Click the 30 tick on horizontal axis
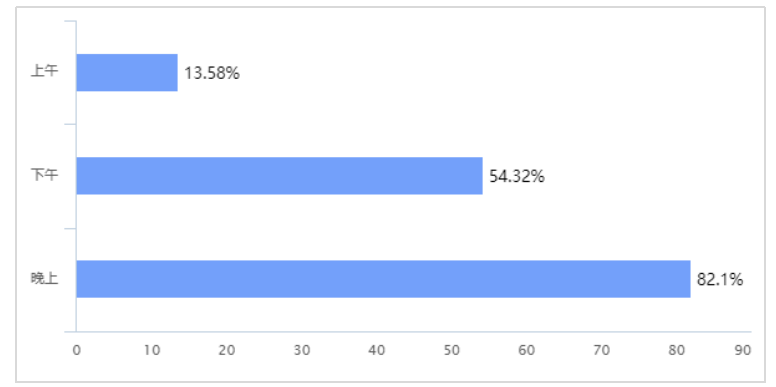Image resolution: width=776 pixels, height=387 pixels. click(x=302, y=350)
